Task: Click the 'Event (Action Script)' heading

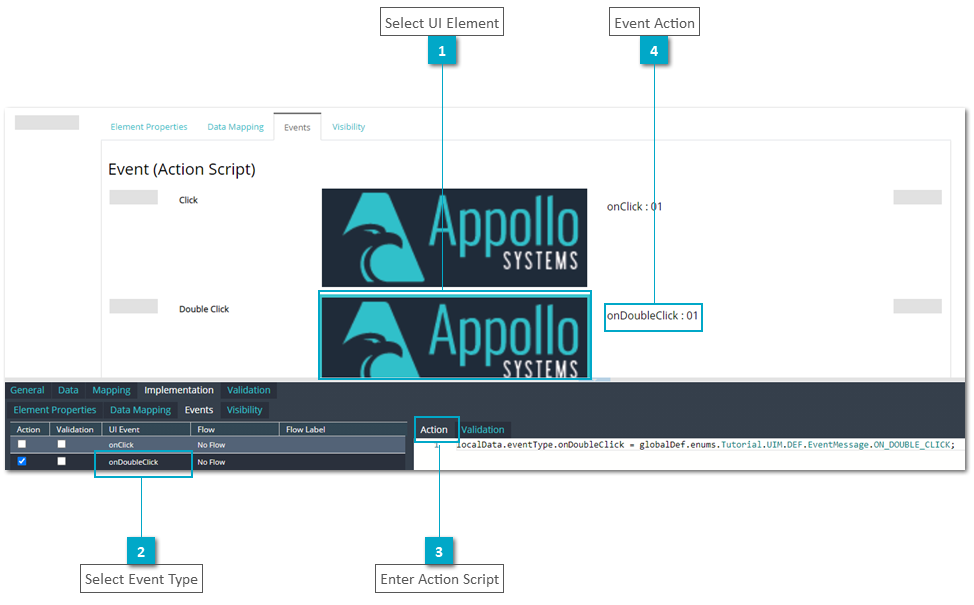Action: (182, 170)
